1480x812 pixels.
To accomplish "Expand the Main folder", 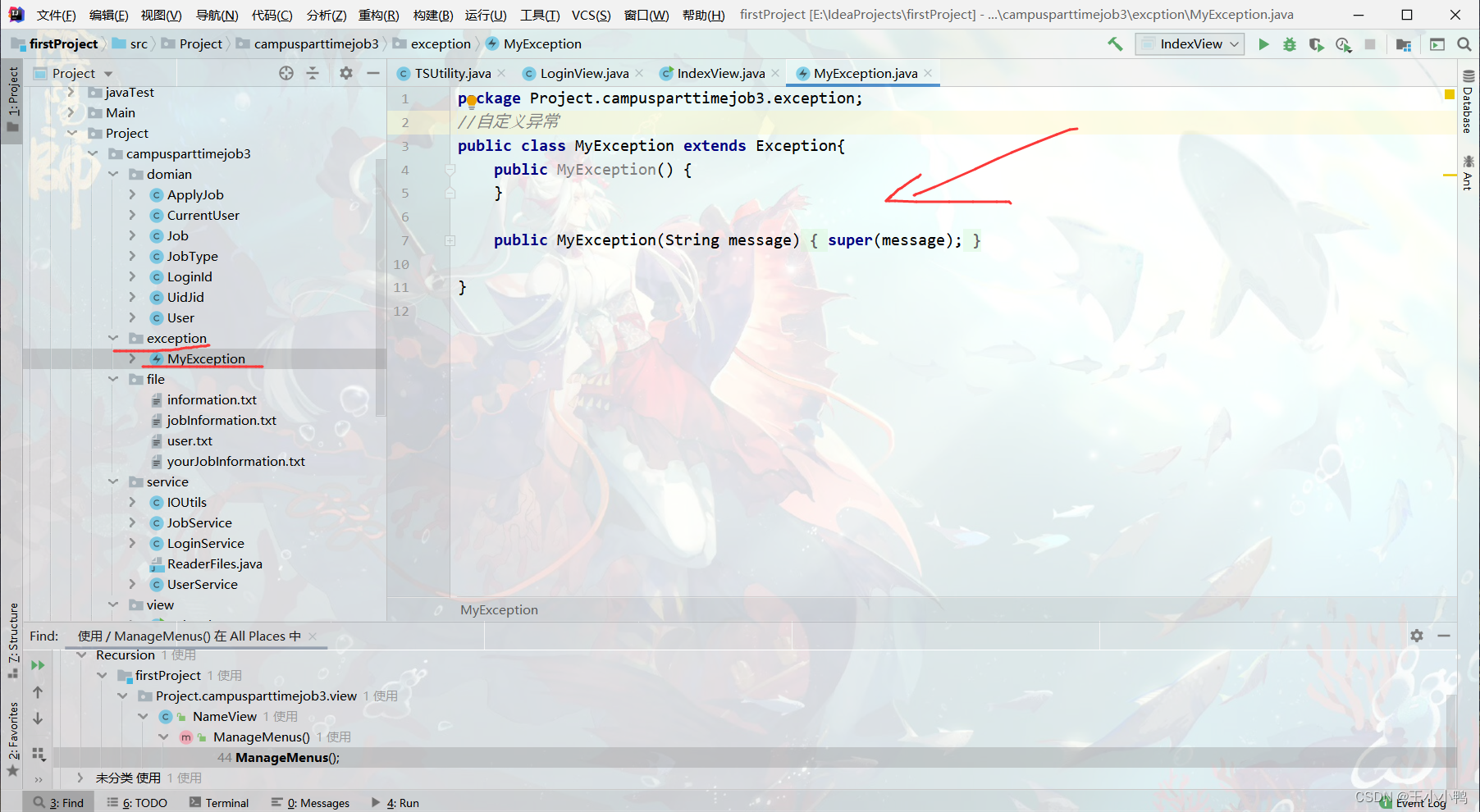I will (71, 112).
